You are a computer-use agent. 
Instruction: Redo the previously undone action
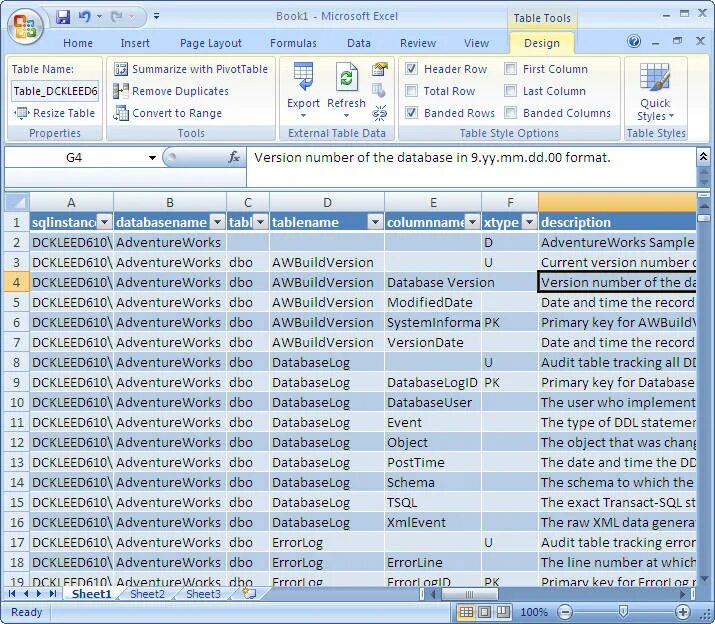pos(116,17)
